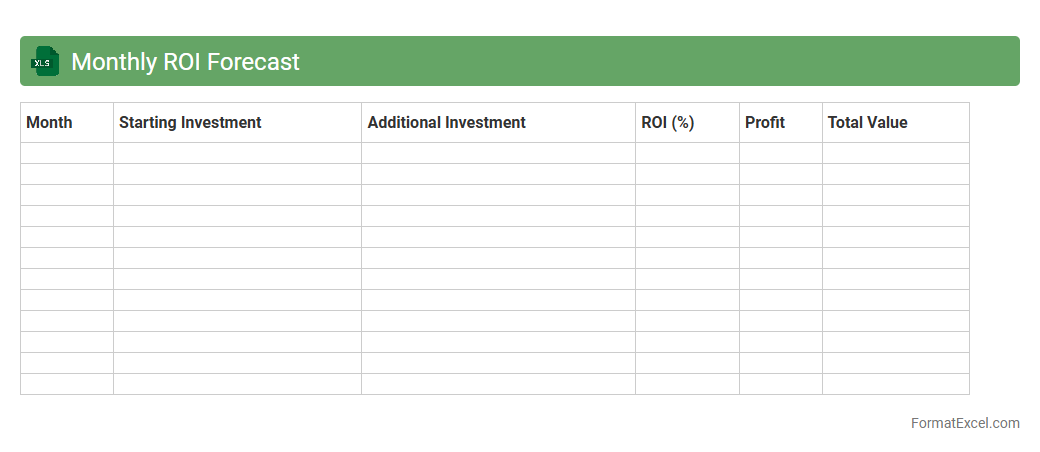This screenshot has height=452, width=1040.
Task: Click first empty Profit cell
Action: pyautogui.click(x=781, y=153)
